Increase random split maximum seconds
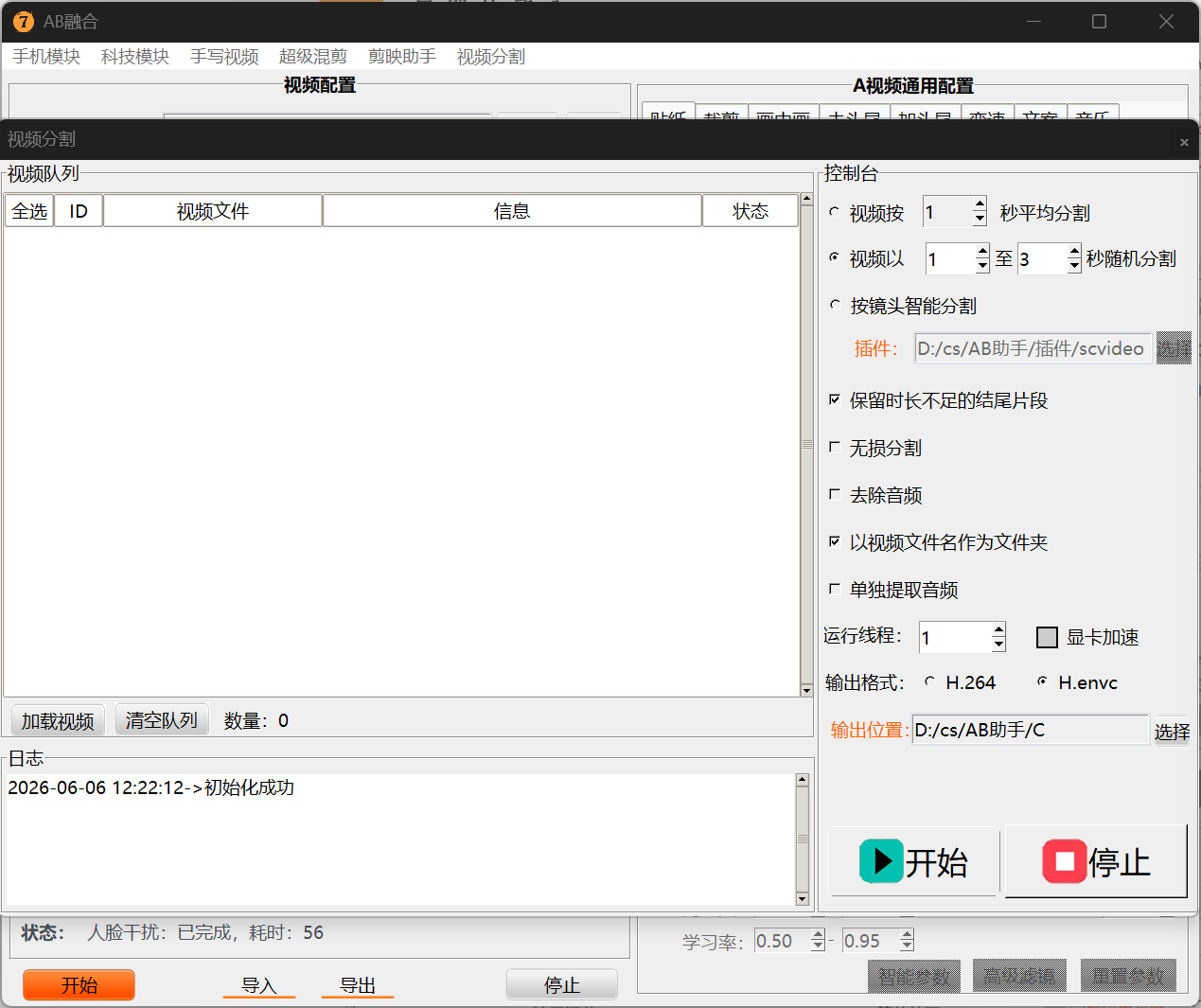This screenshot has height=1008, width=1201. click(x=1074, y=251)
